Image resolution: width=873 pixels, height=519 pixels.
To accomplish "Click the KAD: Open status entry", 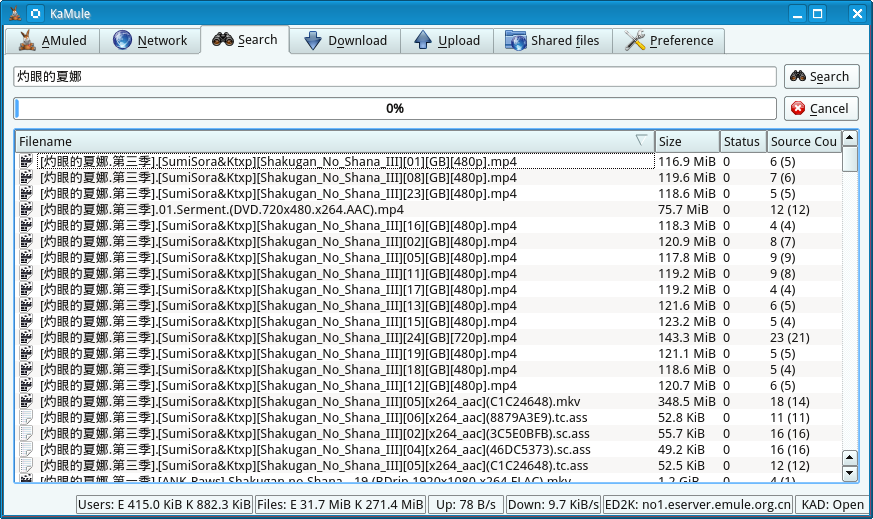I will pyautogui.click(x=832, y=505).
